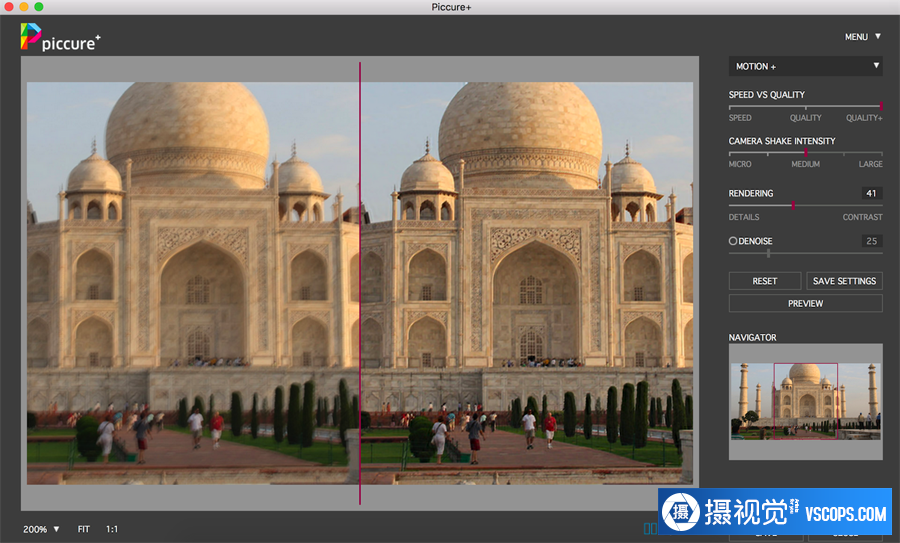This screenshot has width=900, height=543.
Task: Click the green macOS fullscreen button
Action: (38, 6)
